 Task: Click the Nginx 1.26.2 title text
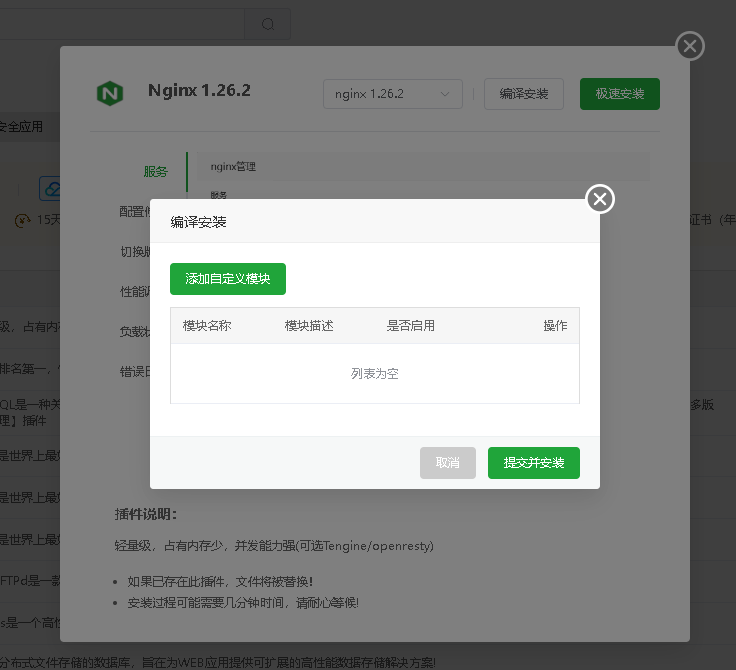[199, 90]
